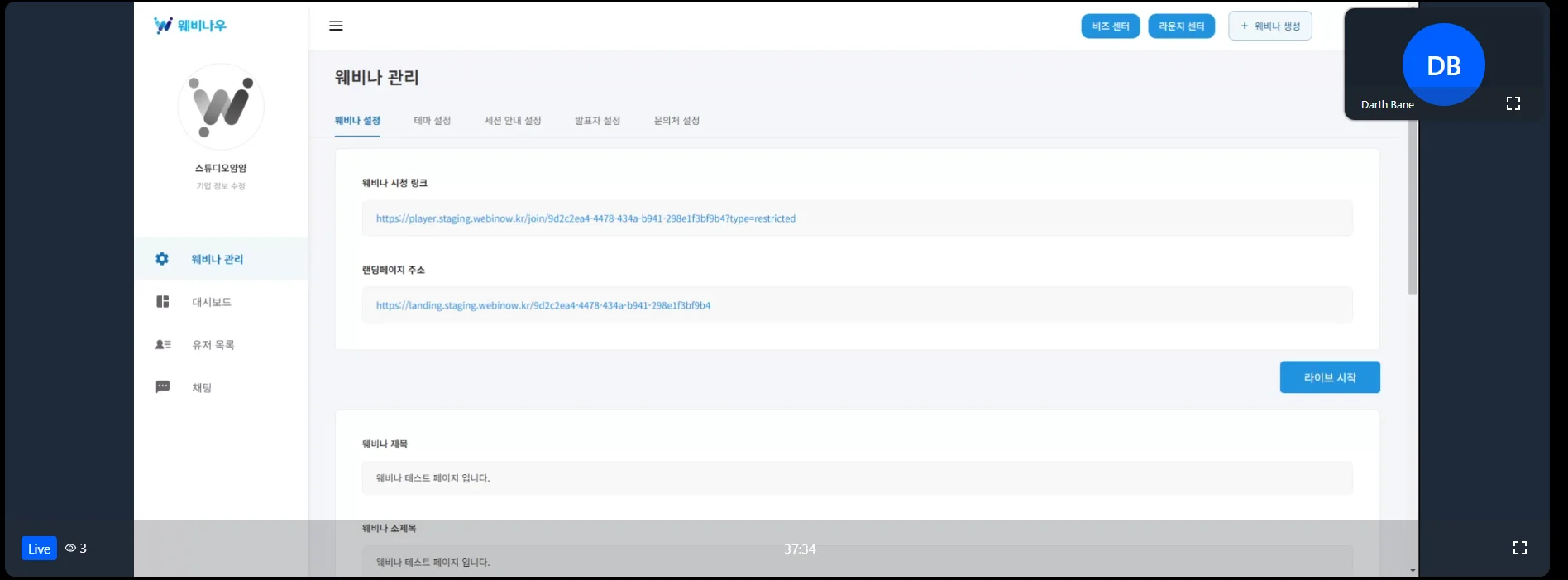
Task: Click the hamburger menu icon
Action: pos(336,26)
